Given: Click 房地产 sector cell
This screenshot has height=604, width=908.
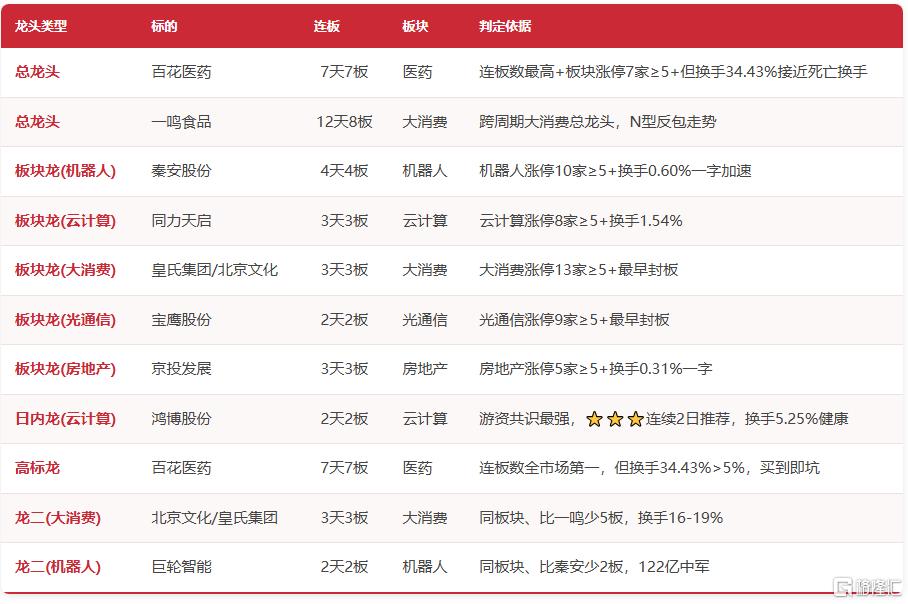Looking at the screenshot, I should [425, 369].
